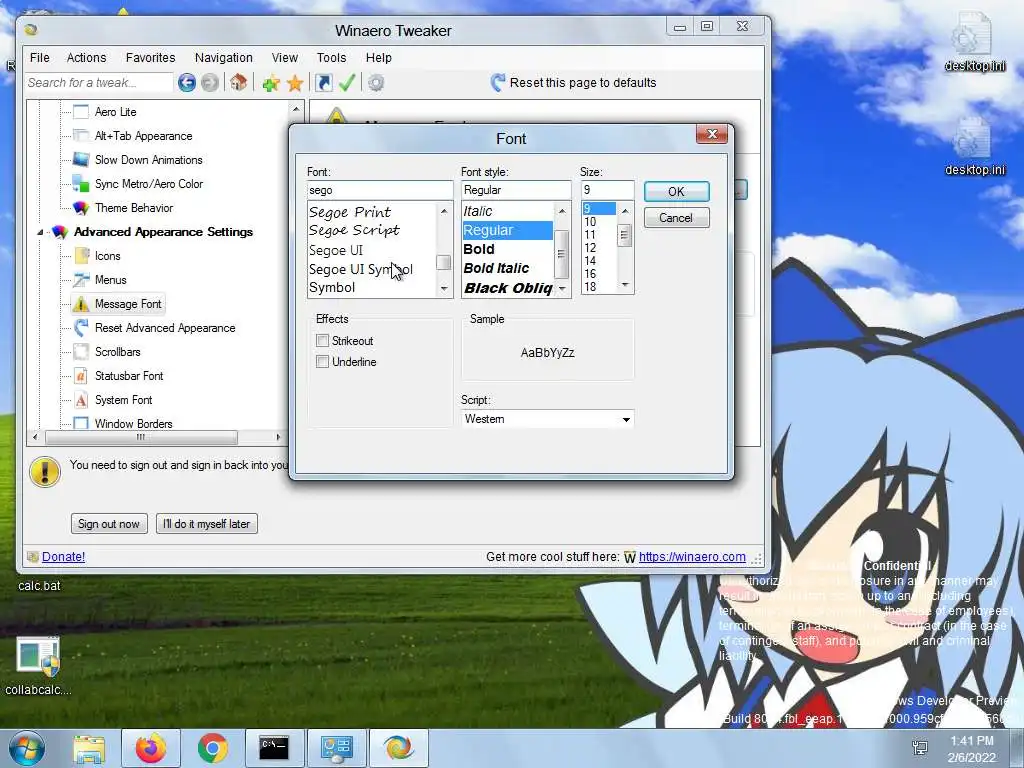Select Segoe UI in font list
Screen dimensions: 1024x768
click(x=336, y=250)
